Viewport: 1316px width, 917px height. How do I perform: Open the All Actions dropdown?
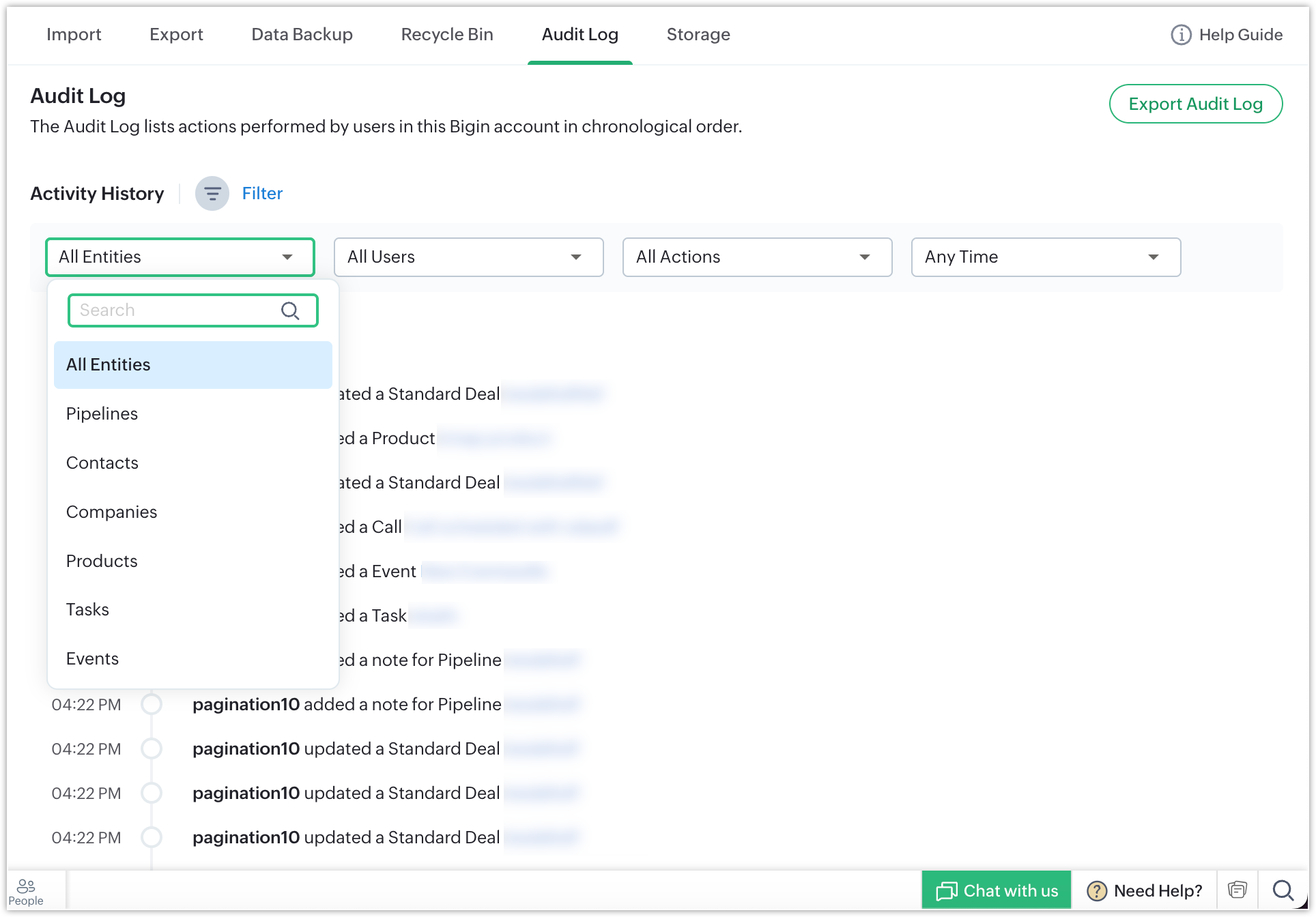[757, 257]
